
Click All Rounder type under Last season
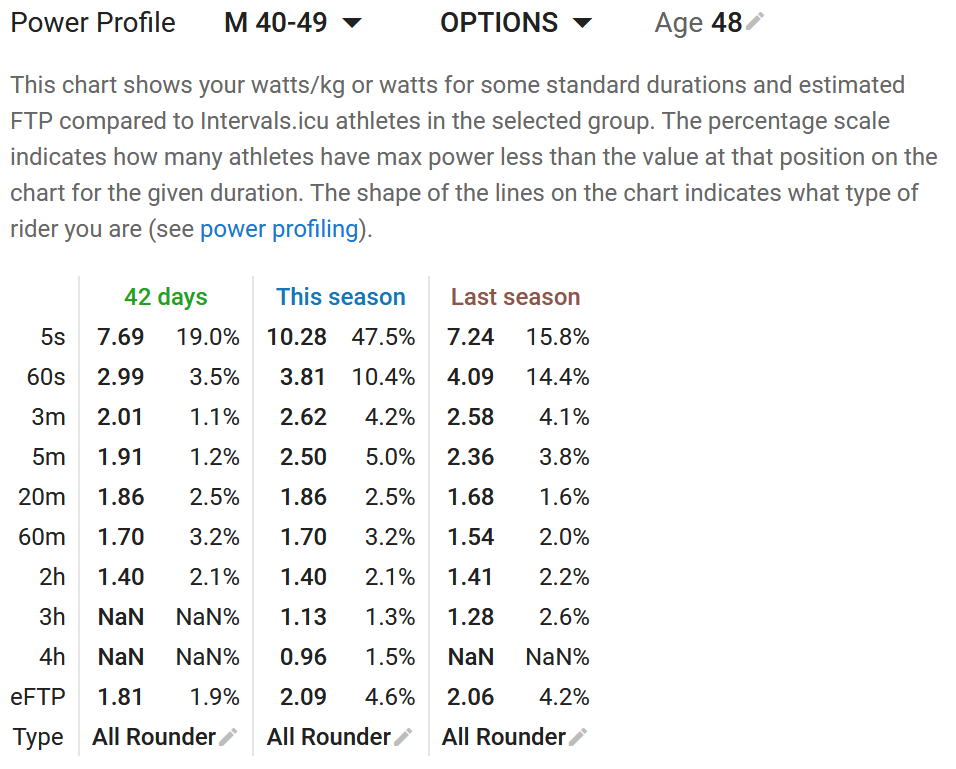(504, 737)
